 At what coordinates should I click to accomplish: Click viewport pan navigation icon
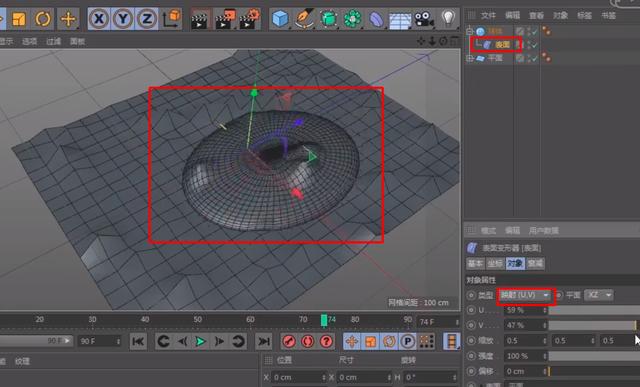[422, 41]
